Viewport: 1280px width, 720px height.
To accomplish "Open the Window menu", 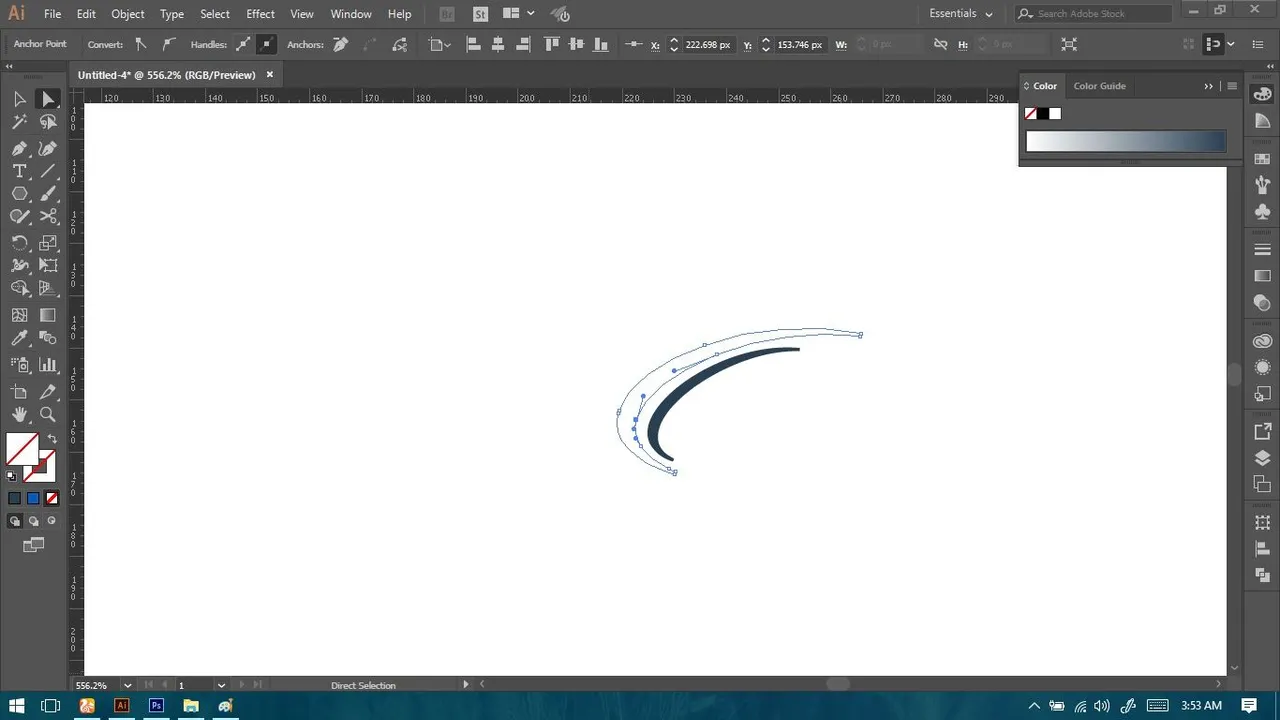I will (351, 14).
